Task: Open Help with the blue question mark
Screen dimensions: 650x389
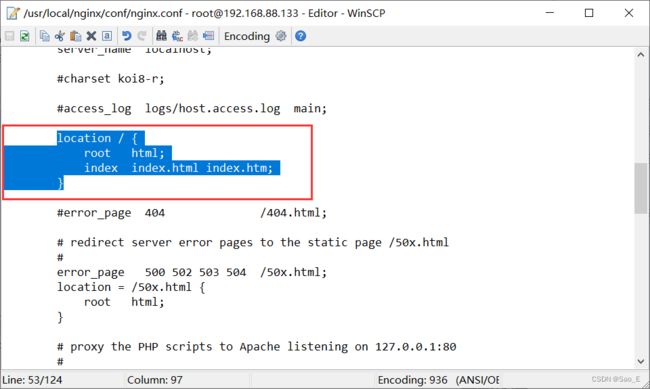Action: [301, 36]
